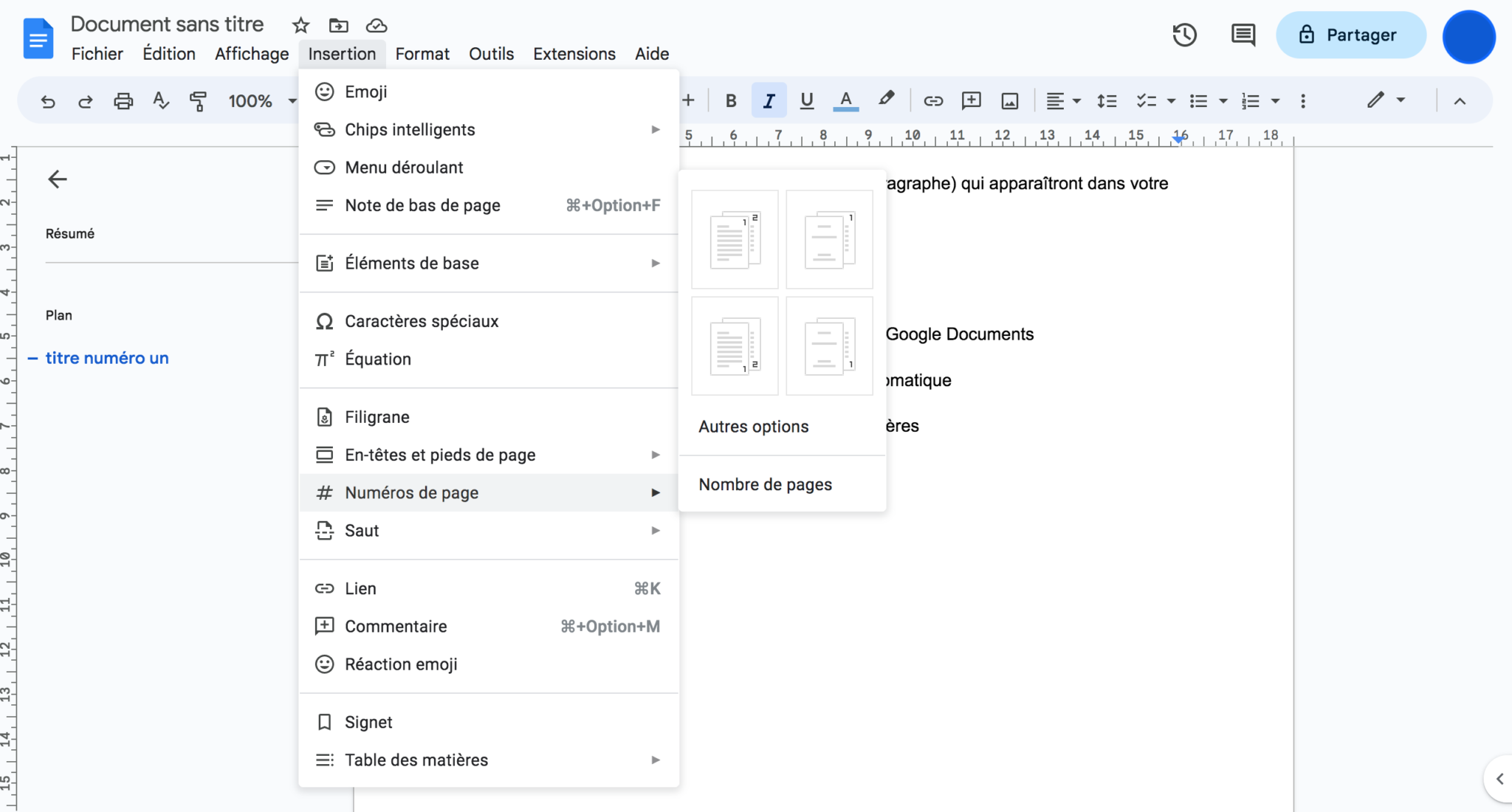The width and height of the screenshot is (1512, 812).
Task: Activate the format painter tool
Action: coord(198,100)
